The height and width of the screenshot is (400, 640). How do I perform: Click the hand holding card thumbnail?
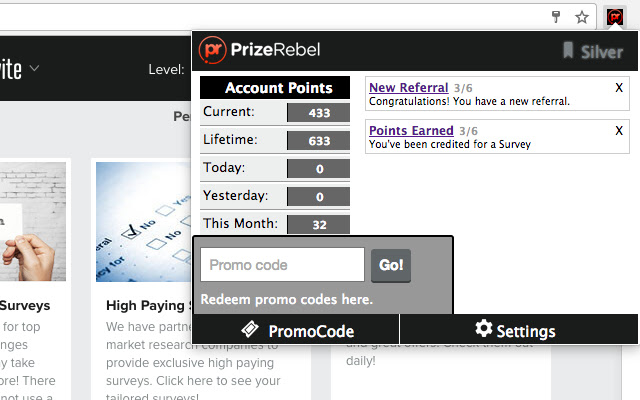(x=32, y=223)
